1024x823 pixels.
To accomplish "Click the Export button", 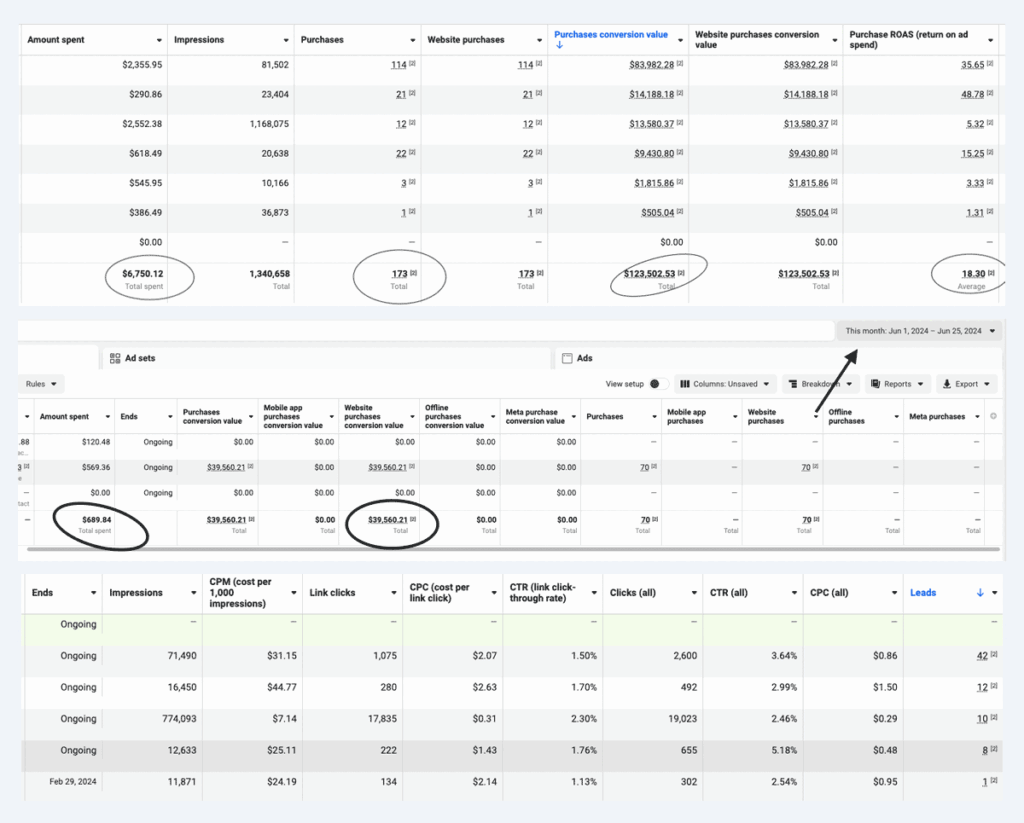I will [x=966, y=384].
